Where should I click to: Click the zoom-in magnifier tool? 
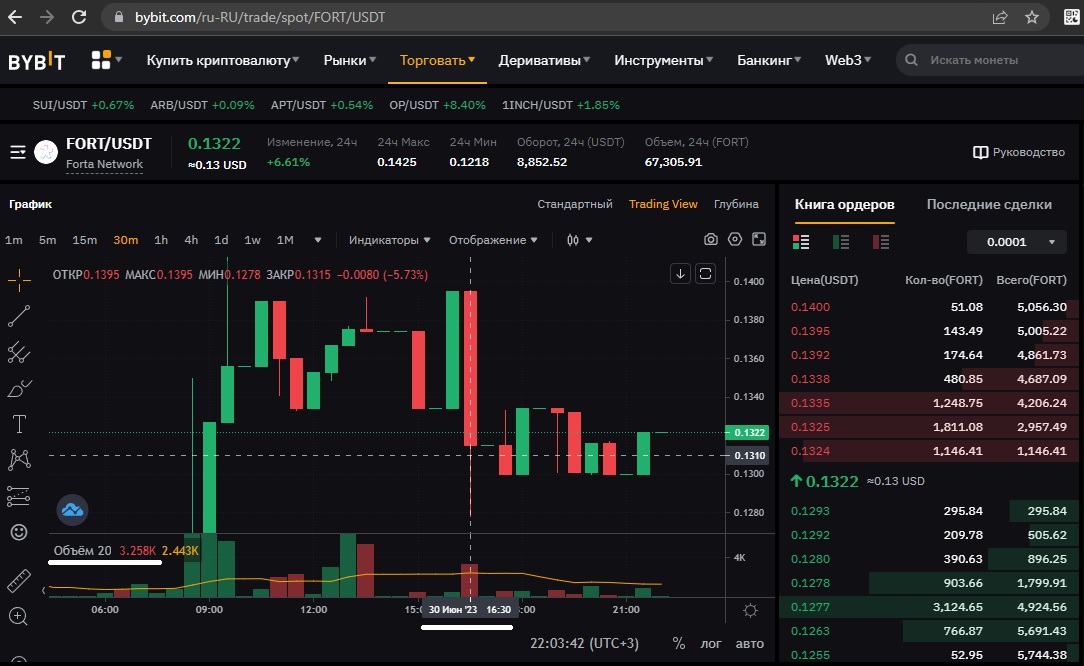[19, 616]
